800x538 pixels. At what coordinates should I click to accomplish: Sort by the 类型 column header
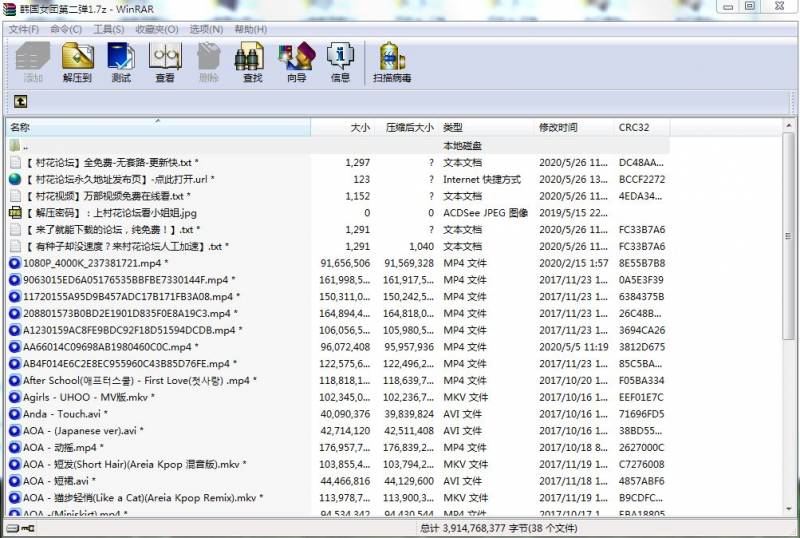(486, 127)
